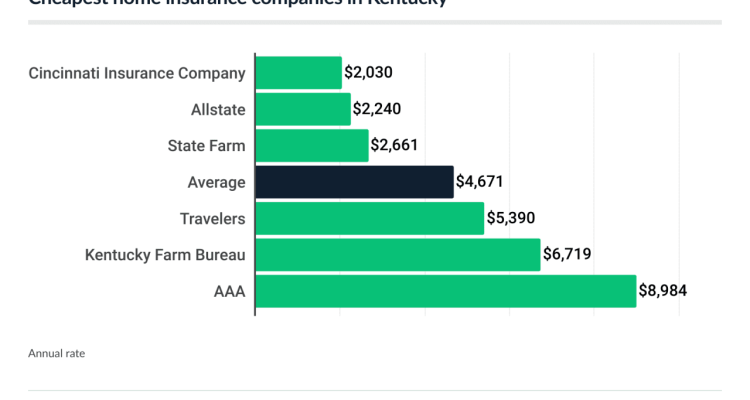Click the Cincinnati Insurance Company green bar
The image size is (750, 400).
[299, 73]
